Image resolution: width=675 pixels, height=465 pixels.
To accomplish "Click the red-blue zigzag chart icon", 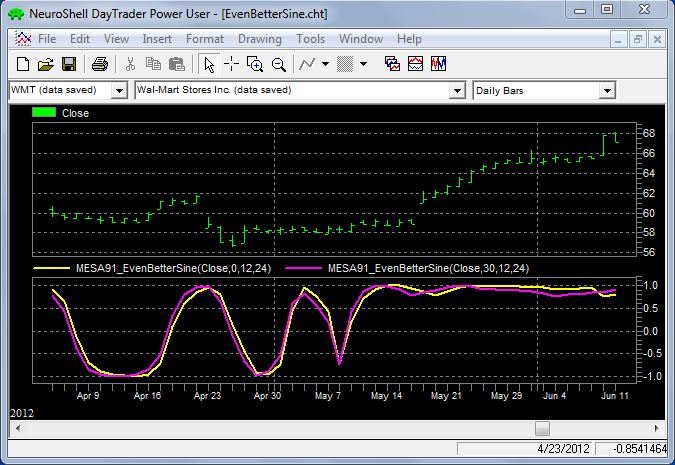I will coord(438,64).
